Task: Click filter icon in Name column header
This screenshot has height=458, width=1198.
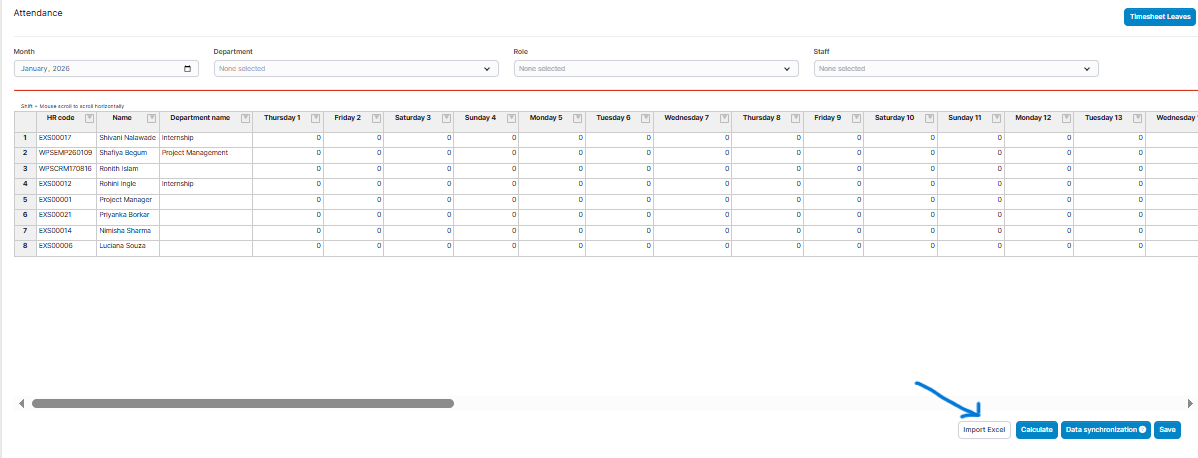Action: coord(151,118)
